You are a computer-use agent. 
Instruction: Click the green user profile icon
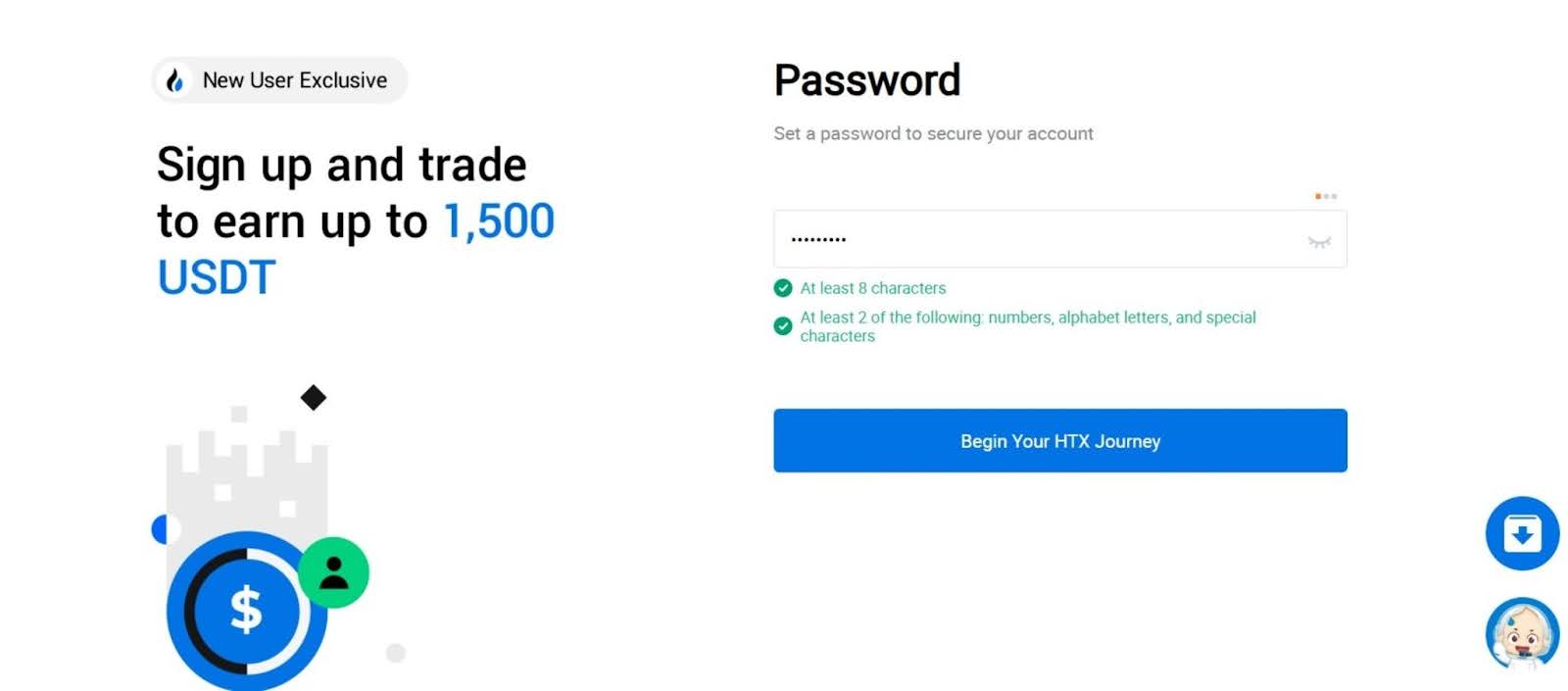point(333,572)
